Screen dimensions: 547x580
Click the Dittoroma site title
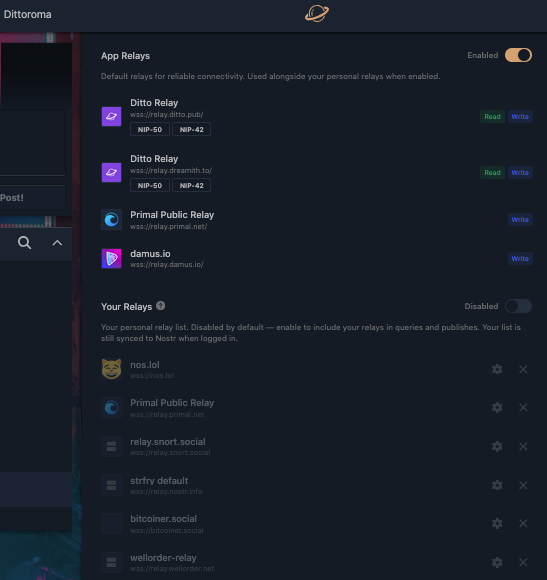point(27,14)
